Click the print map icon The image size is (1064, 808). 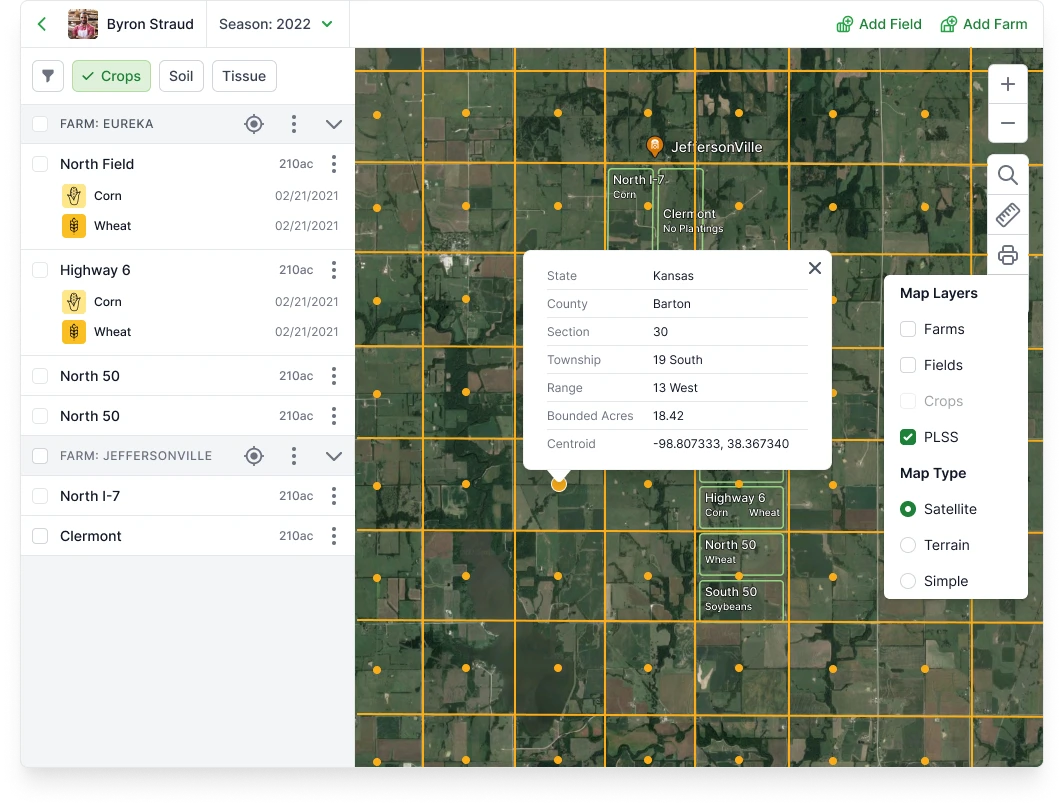pos(1007,255)
